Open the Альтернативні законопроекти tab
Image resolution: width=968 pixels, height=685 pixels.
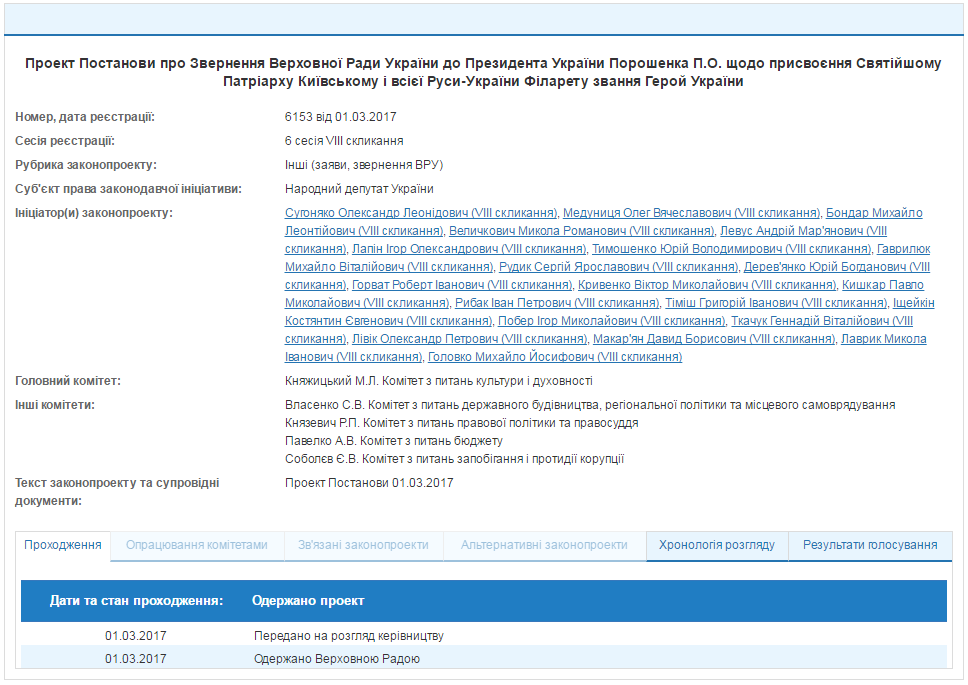(x=544, y=545)
